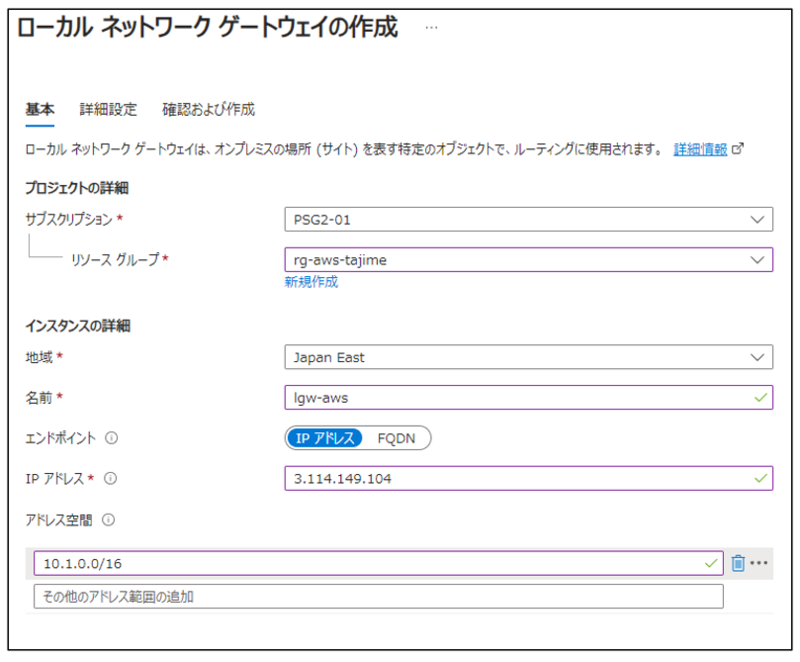Open the サブスクリプション dropdown PSG2-01
This screenshot has height=662, width=800.
tap(529, 219)
